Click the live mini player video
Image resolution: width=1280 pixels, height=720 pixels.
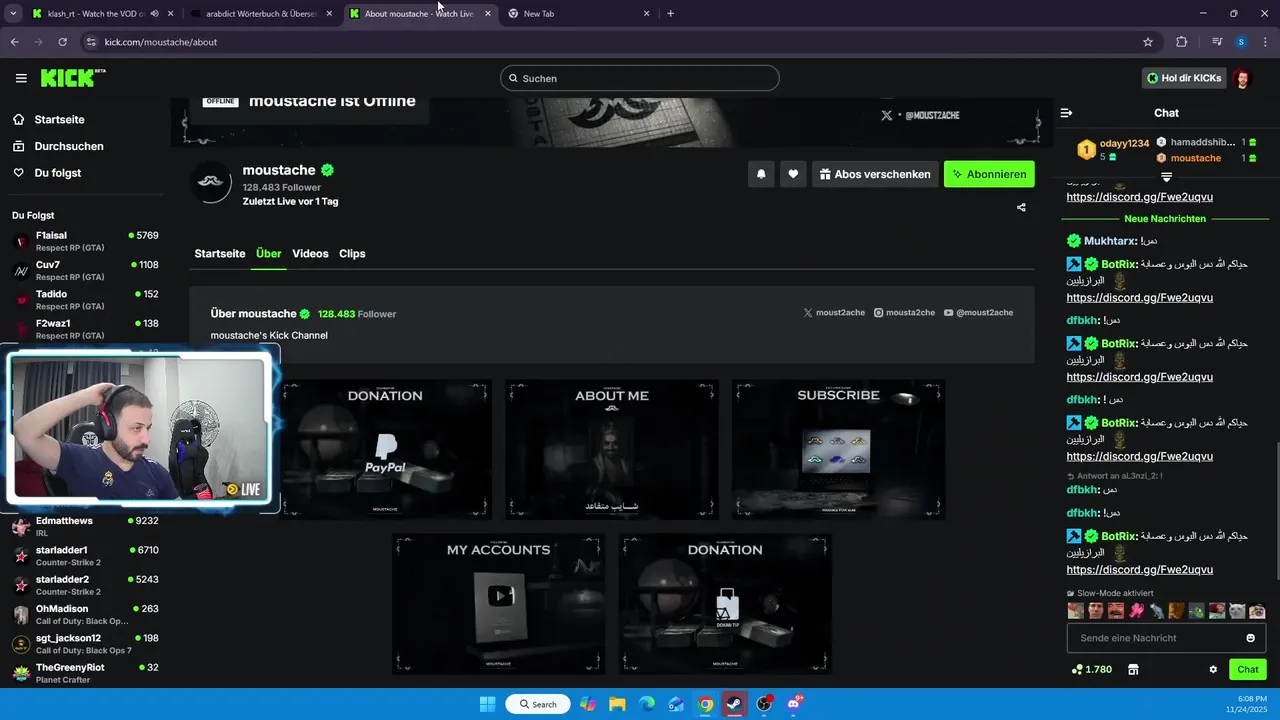139,427
